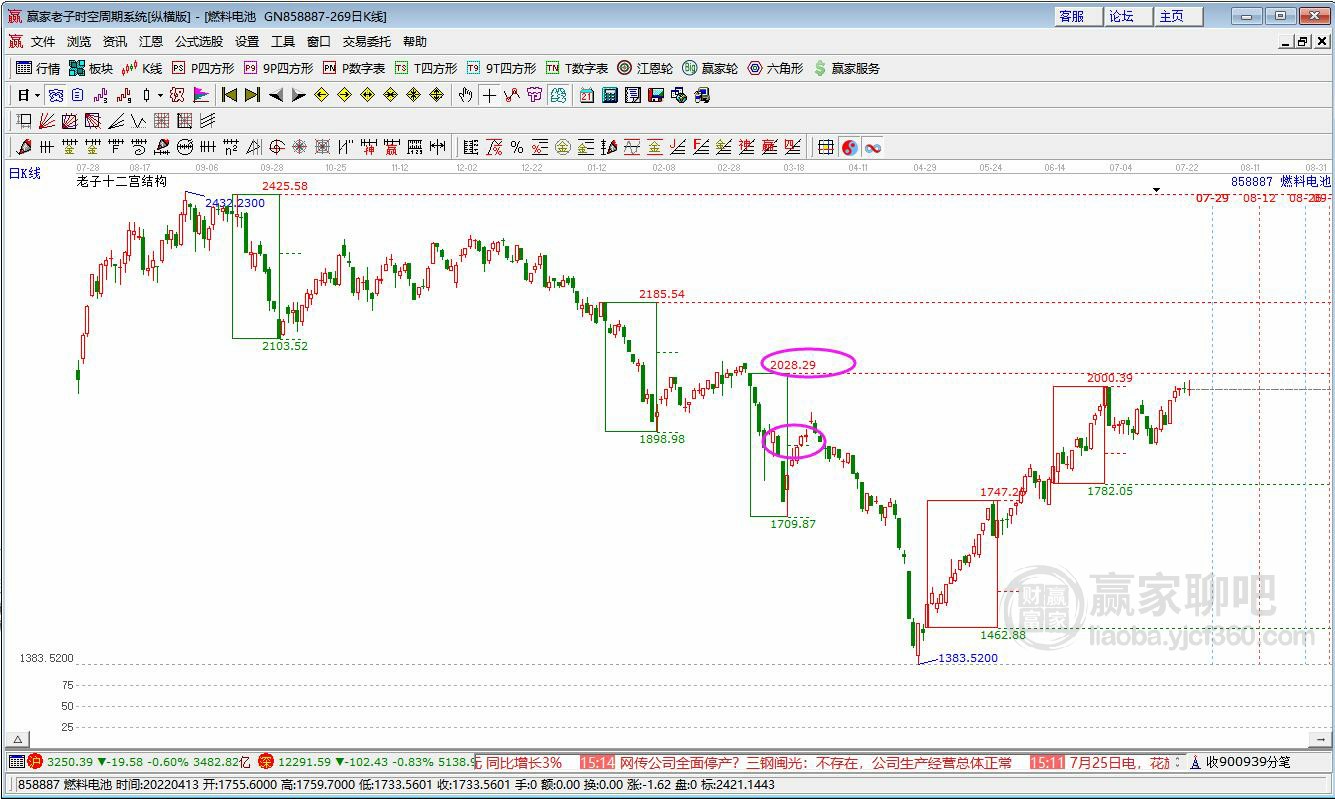Screen dimensions: 1335x799
Task: Step chart left with black left triangle
Action: [x=276, y=95]
